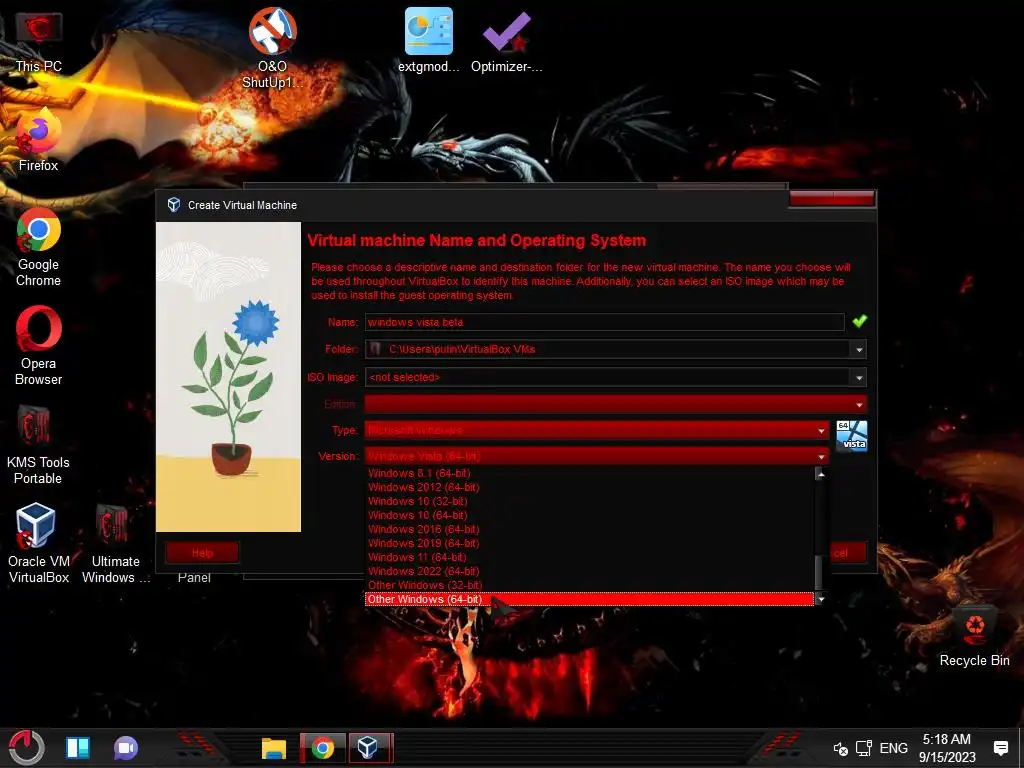
Task: Open the Type dropdown
Action: click(597, 430)
